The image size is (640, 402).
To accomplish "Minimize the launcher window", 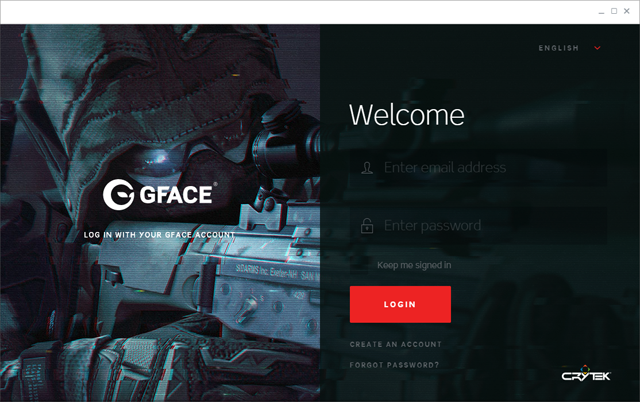I will [x=600, y=11].
